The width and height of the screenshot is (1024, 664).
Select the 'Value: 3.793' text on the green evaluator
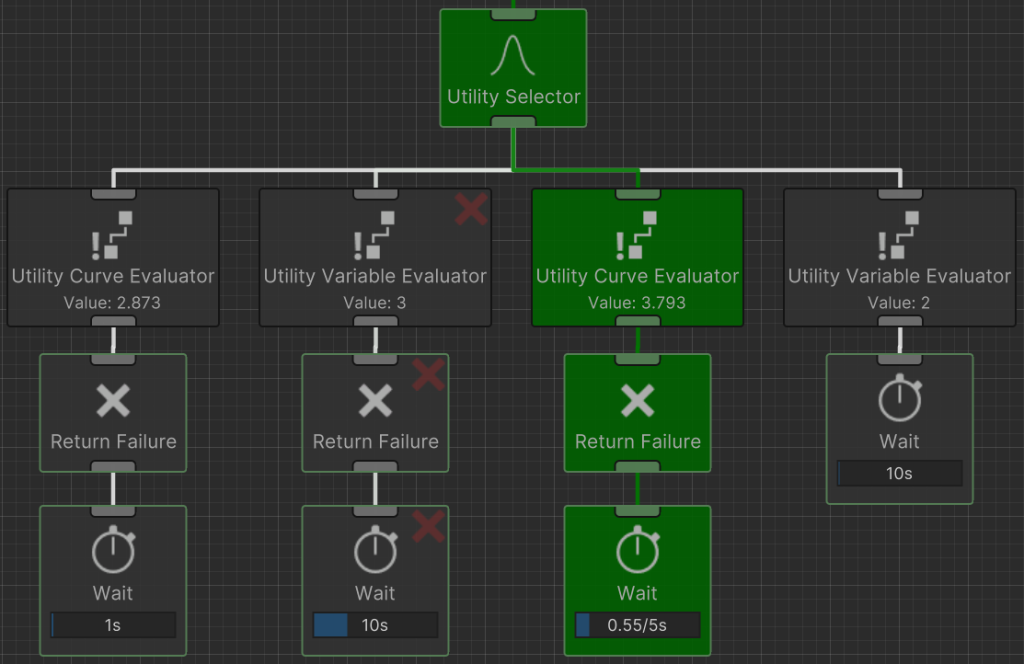pos(637,302)
